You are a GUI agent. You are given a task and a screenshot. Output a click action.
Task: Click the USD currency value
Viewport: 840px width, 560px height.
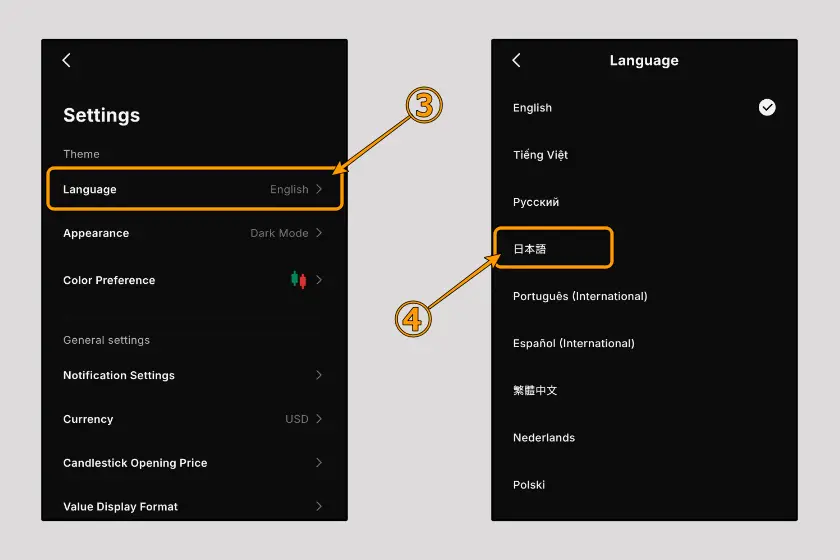tap(297, 419)
